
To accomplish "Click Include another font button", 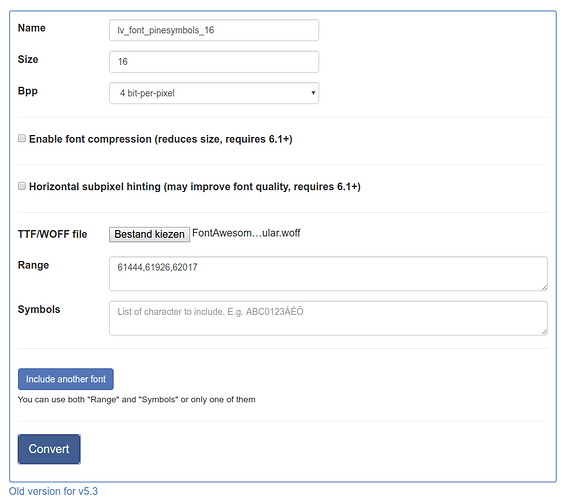I will (x=66, y=379).
